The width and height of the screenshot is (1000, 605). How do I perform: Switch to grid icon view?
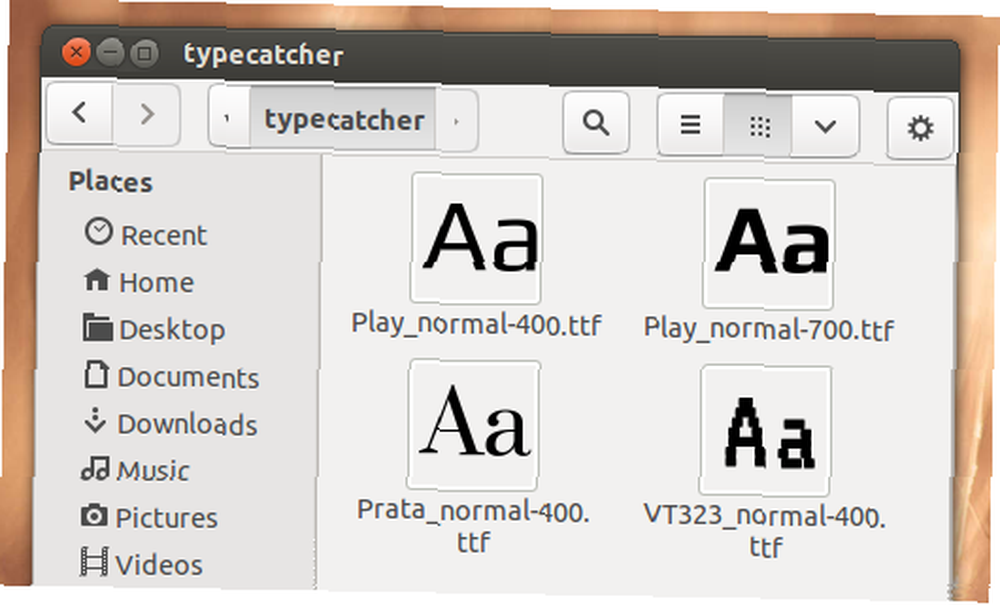click(x=759, y=126)
